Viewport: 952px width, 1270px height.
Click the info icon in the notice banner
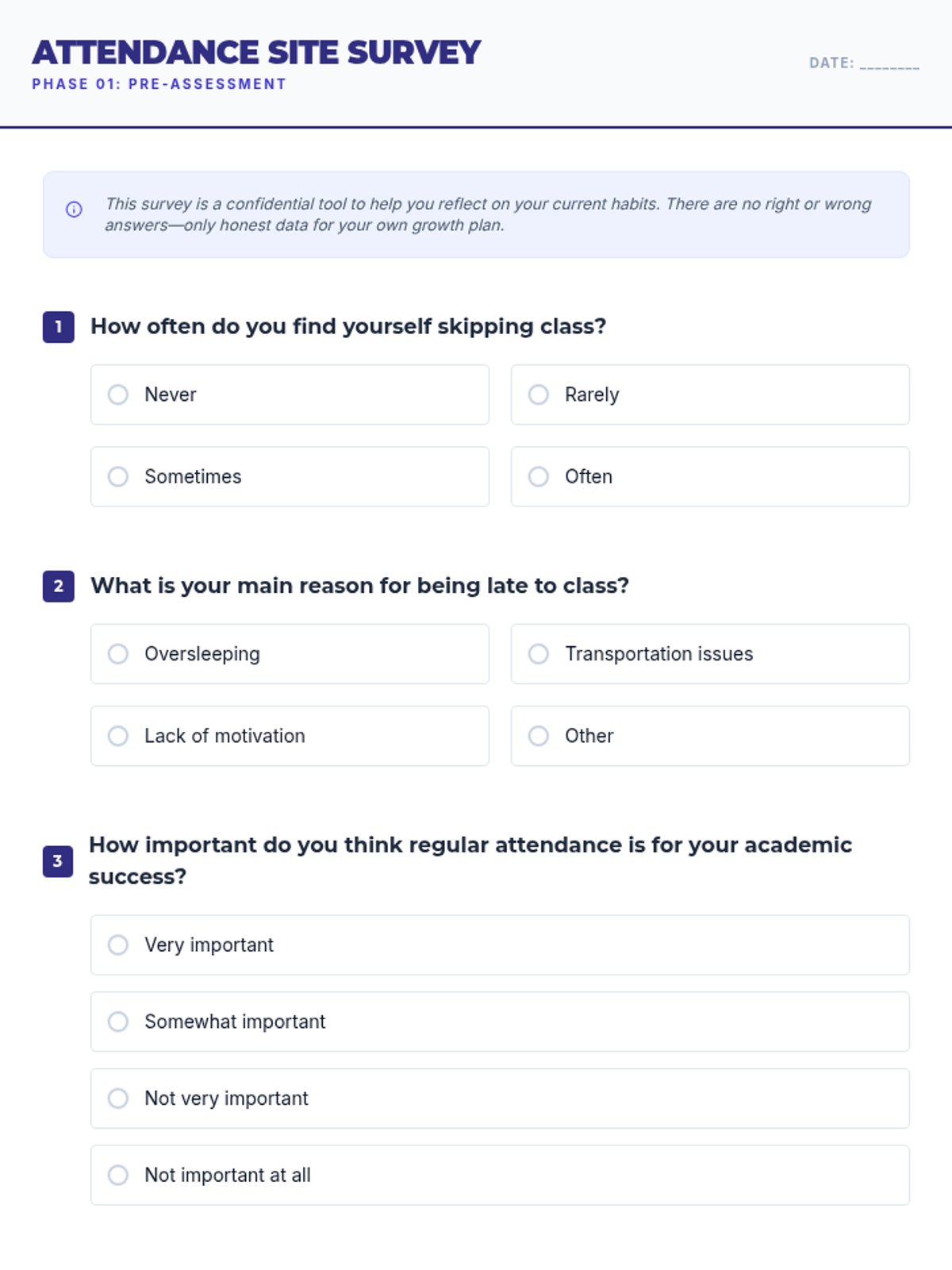click(x=74, y=210)
